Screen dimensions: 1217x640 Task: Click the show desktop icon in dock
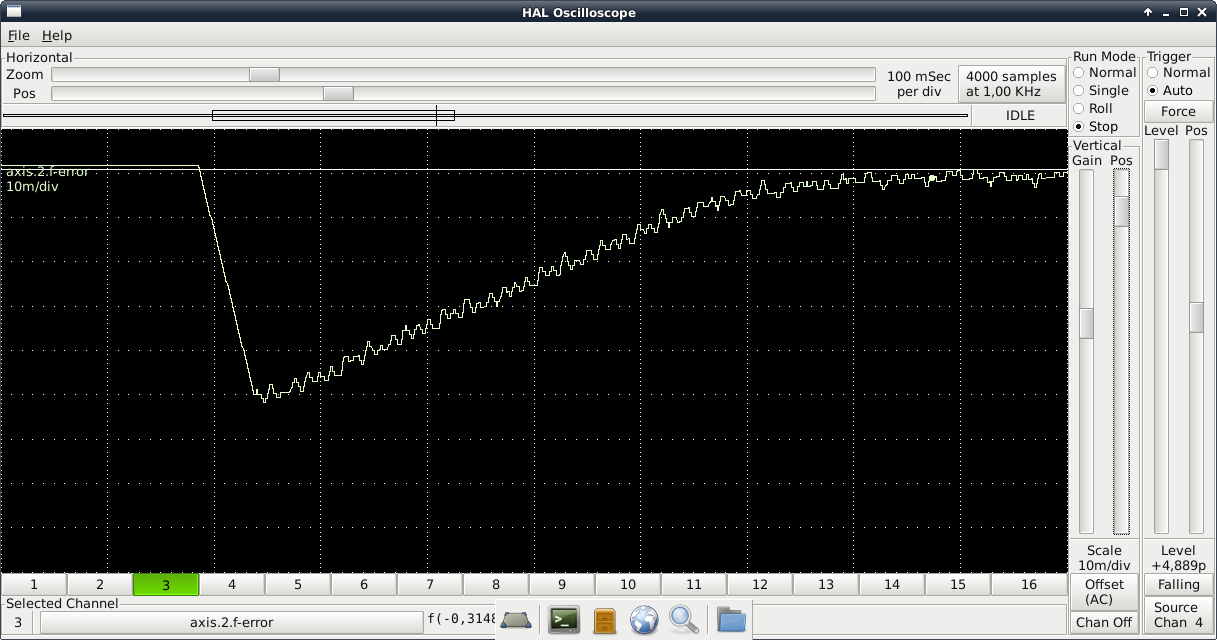coord(516,621)
